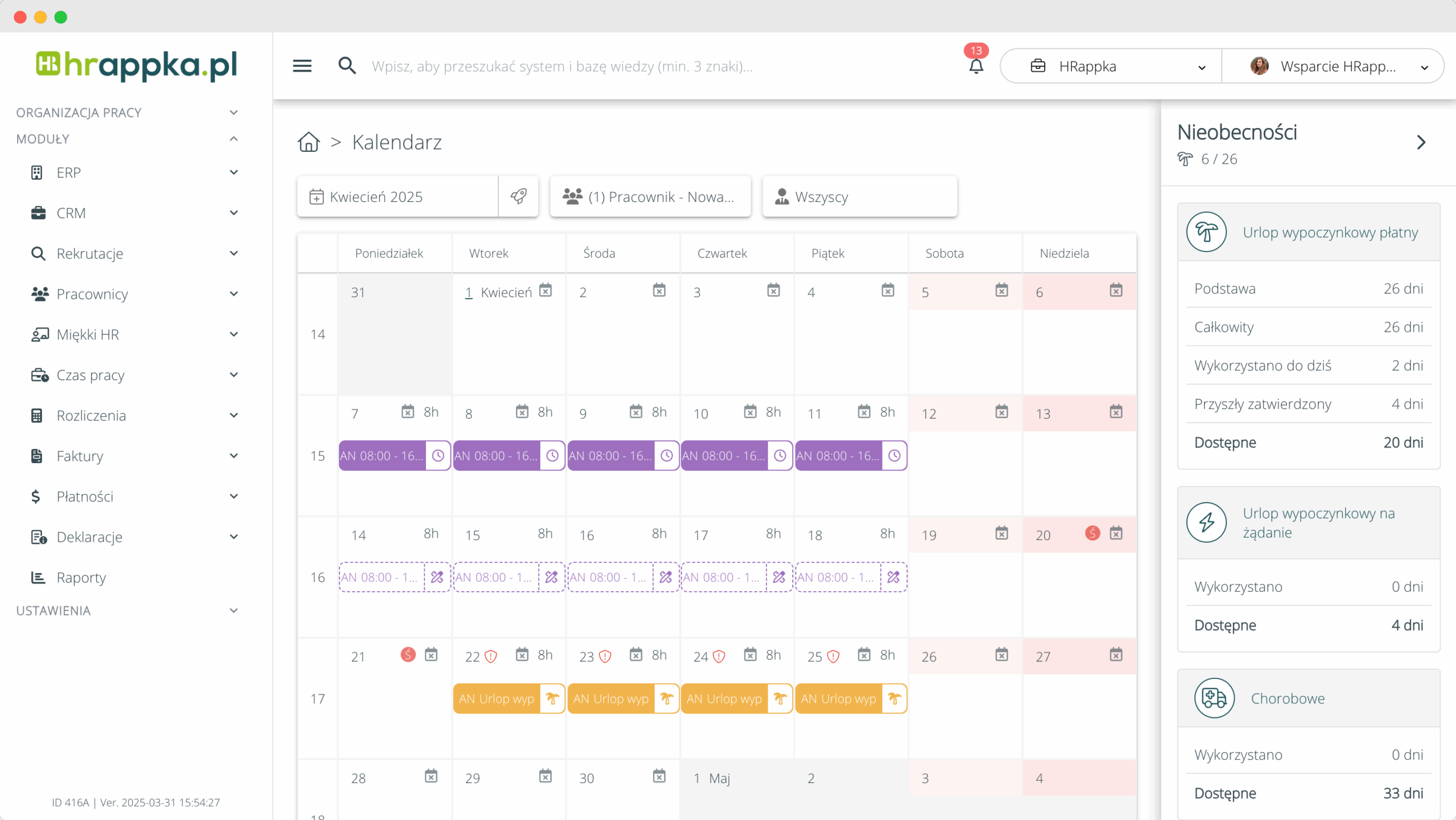Click edit icon on April 14 planned shift

[437, 577]
